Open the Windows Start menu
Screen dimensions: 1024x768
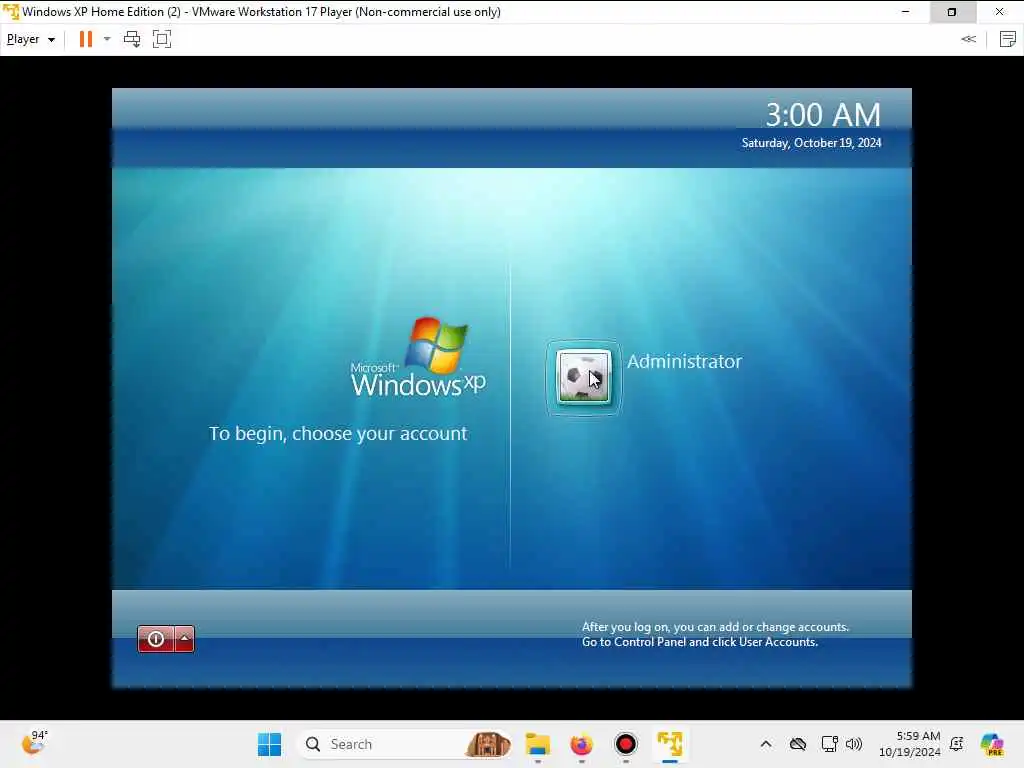[x=269, y=744]
